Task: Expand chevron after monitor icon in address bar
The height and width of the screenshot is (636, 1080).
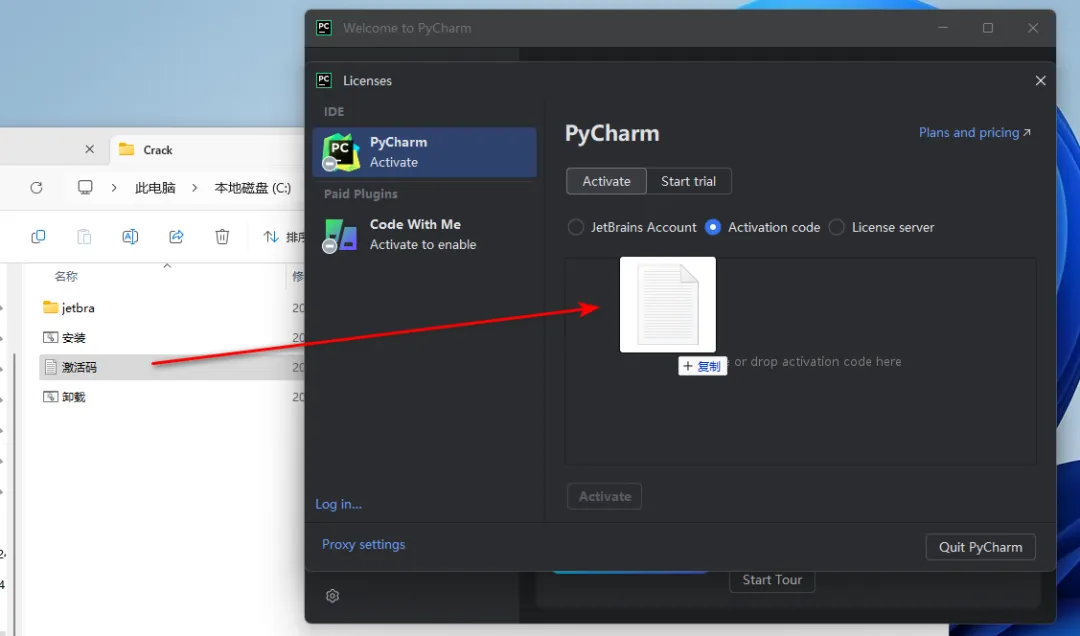Action: (114, 187)
